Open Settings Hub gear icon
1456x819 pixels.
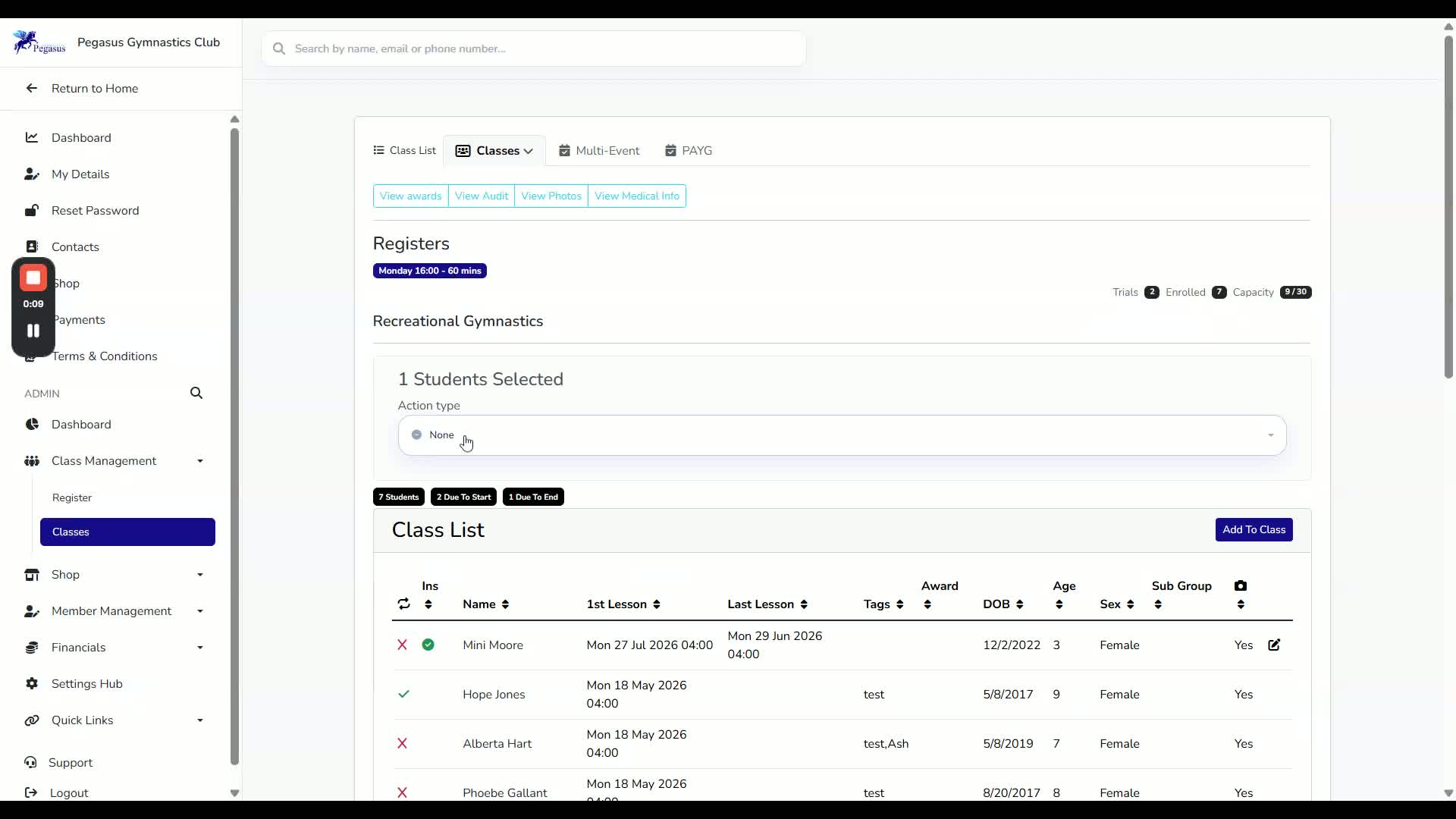(x=32, y=684)
